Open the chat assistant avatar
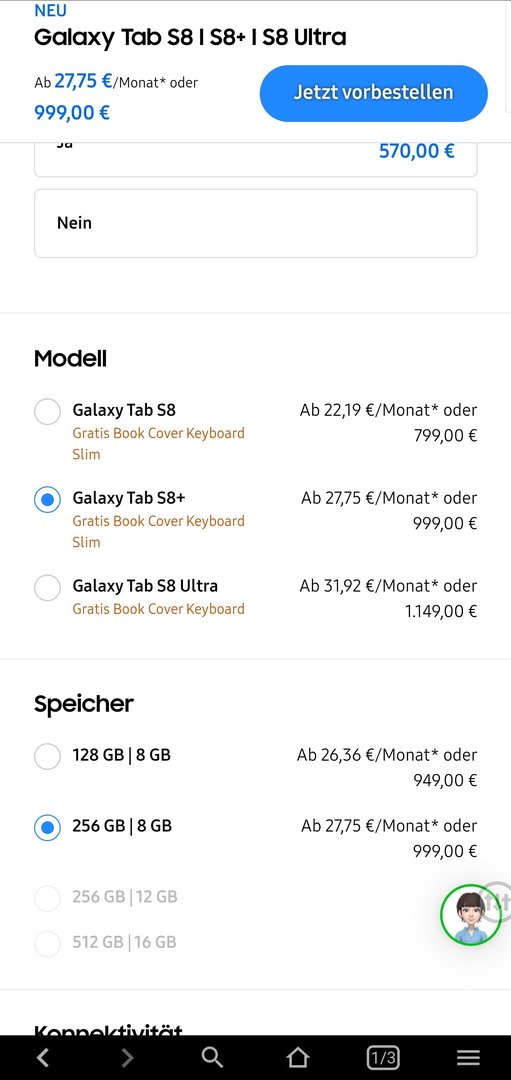This screenshot has height=1080, width=511. coord(471,915)
